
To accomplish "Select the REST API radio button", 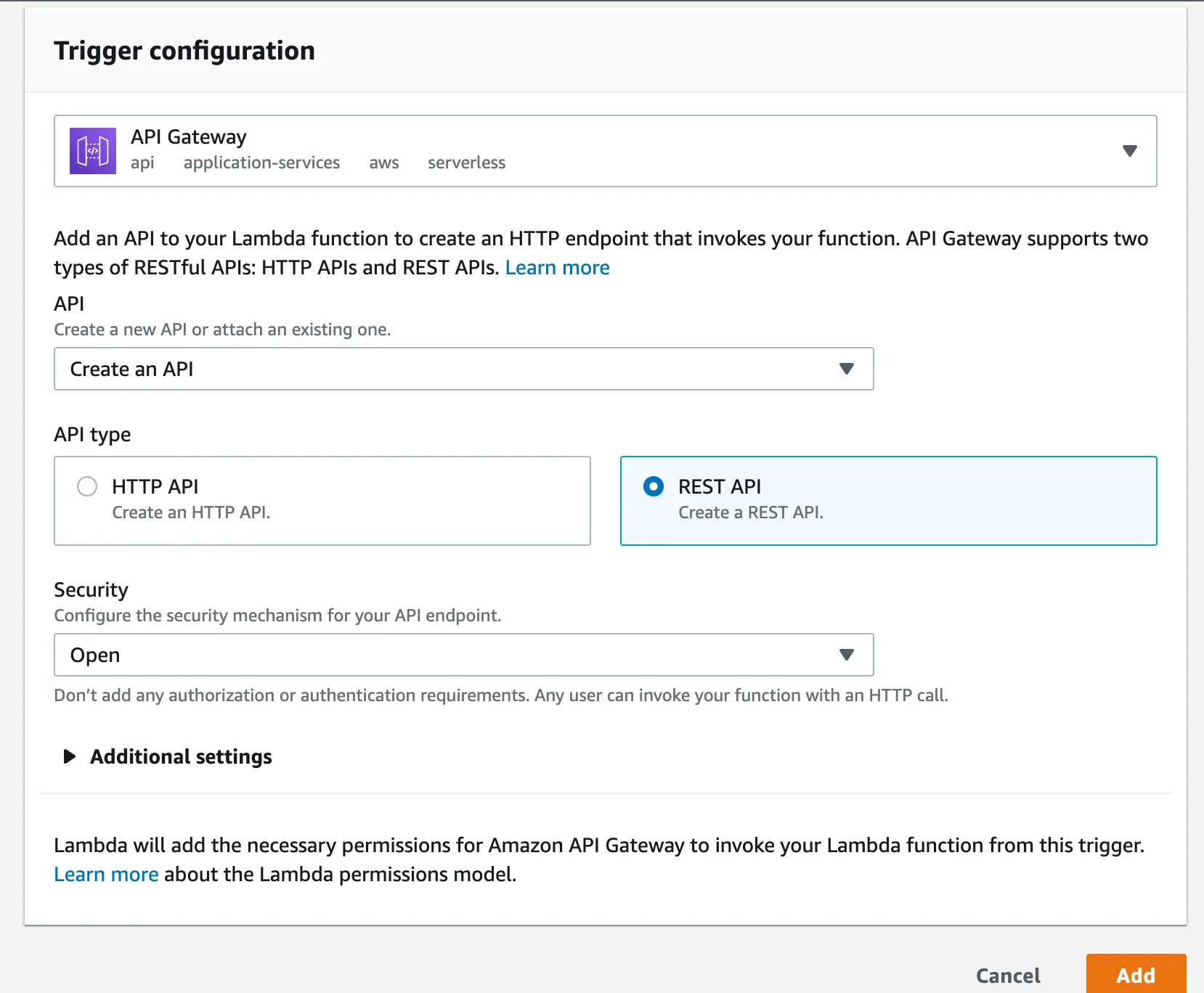I will [x=654, y=486].
